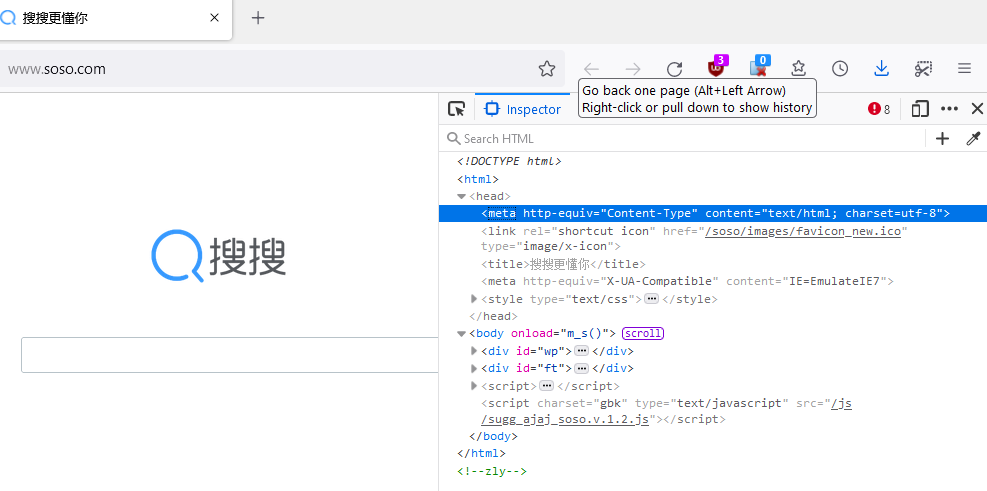The width and height of the screenshot is (987, 491).
Task: Show bookmarks menu in toolbar
Action: (798, 69)
